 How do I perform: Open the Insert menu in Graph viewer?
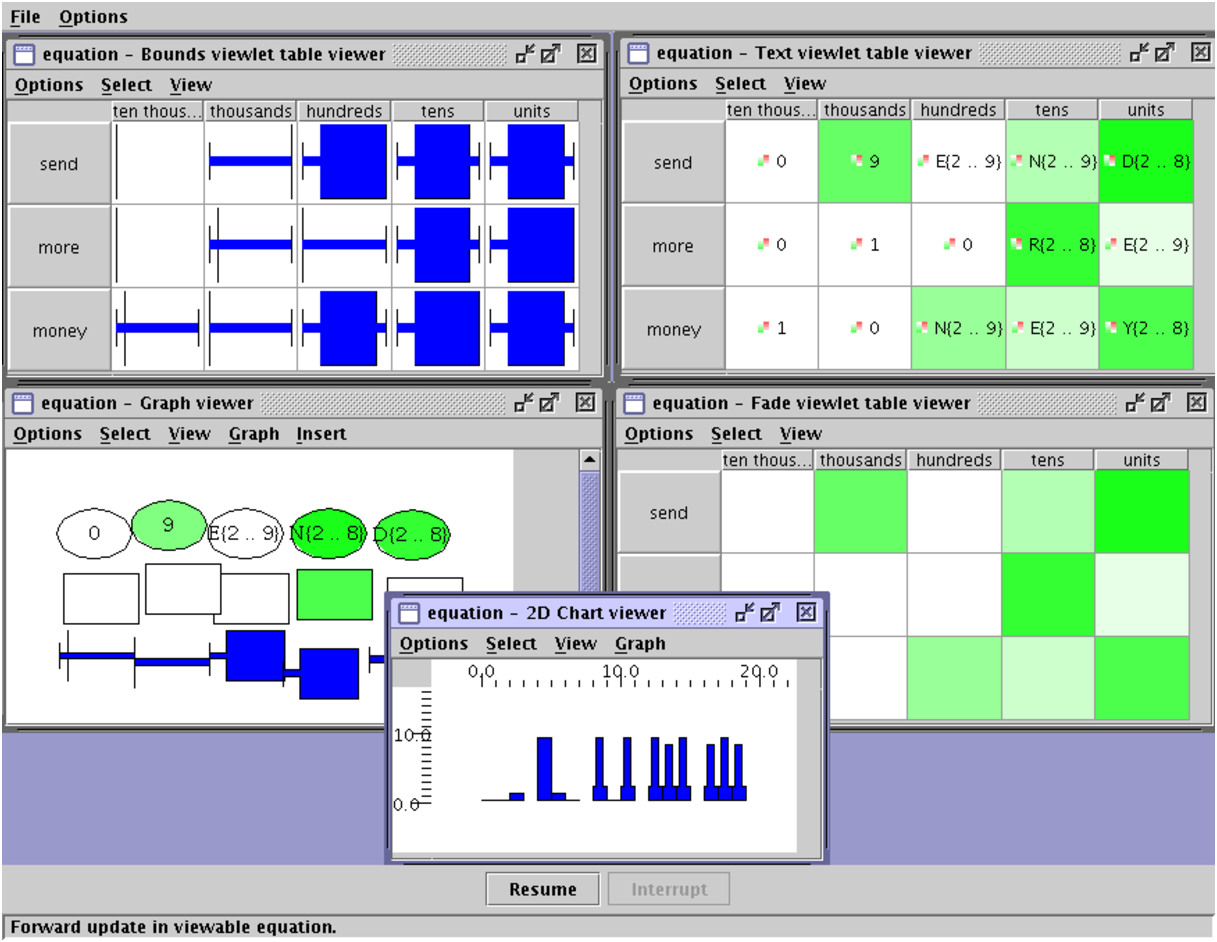321,434
